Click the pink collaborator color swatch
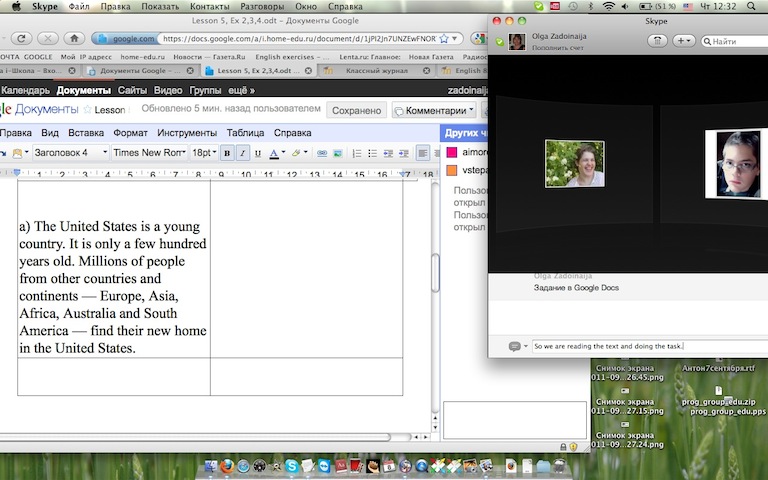Image resolution: width=768 pixels, height=480 pixels. pos(452,152)
